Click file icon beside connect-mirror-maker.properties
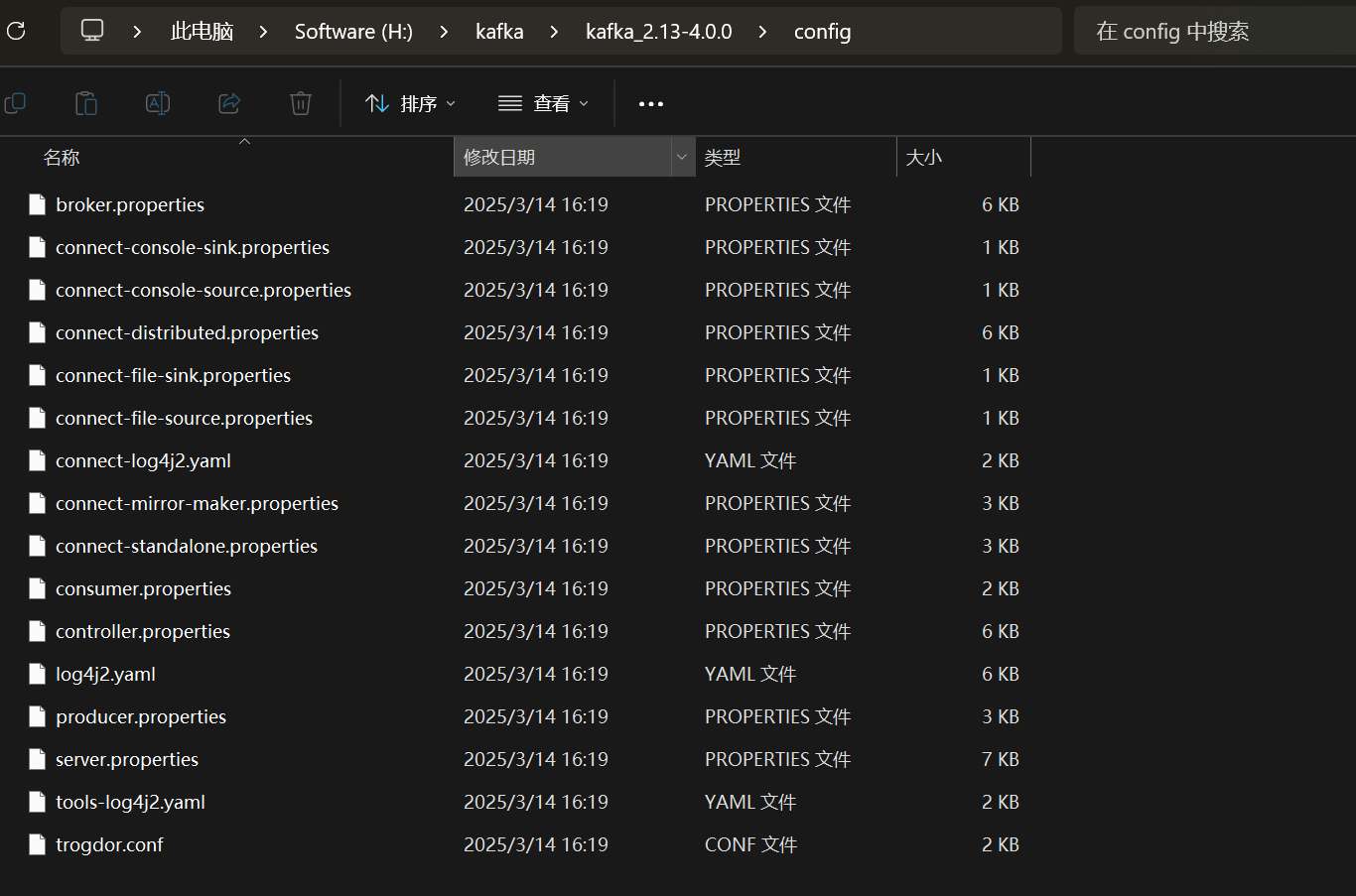 click(38, 503)
